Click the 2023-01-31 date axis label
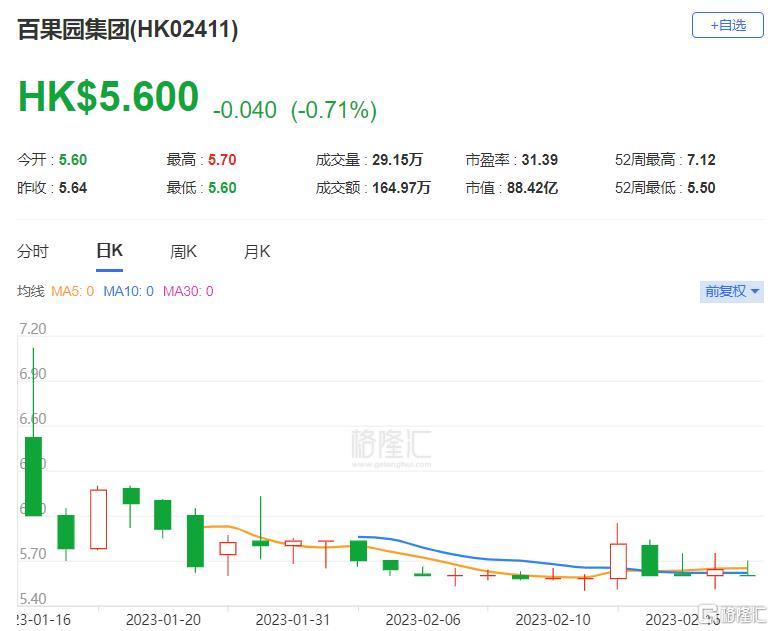The width and height of the screenshot is (773, 631). tap(293, 620)
